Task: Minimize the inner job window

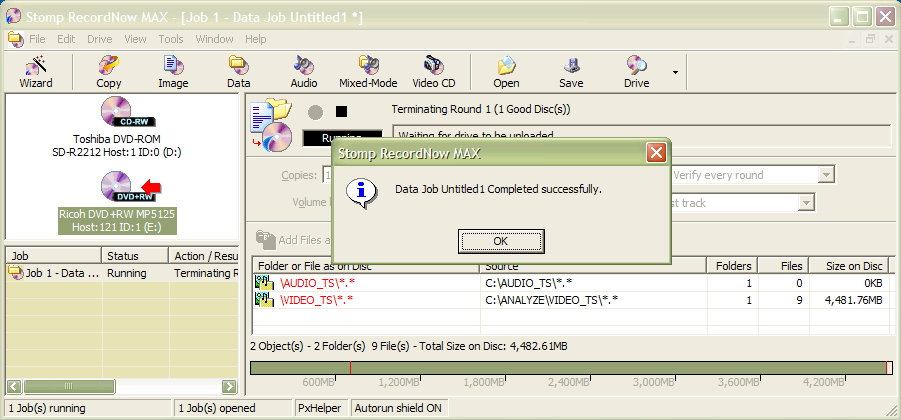Action: coord(854,39)
